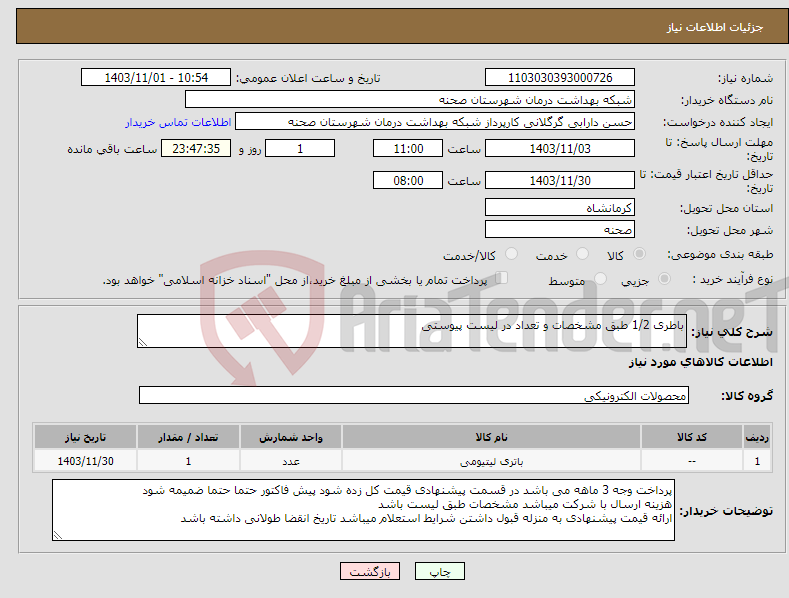Click the resize handle of description textarea
Screen dimensions: 789x598
143,342
